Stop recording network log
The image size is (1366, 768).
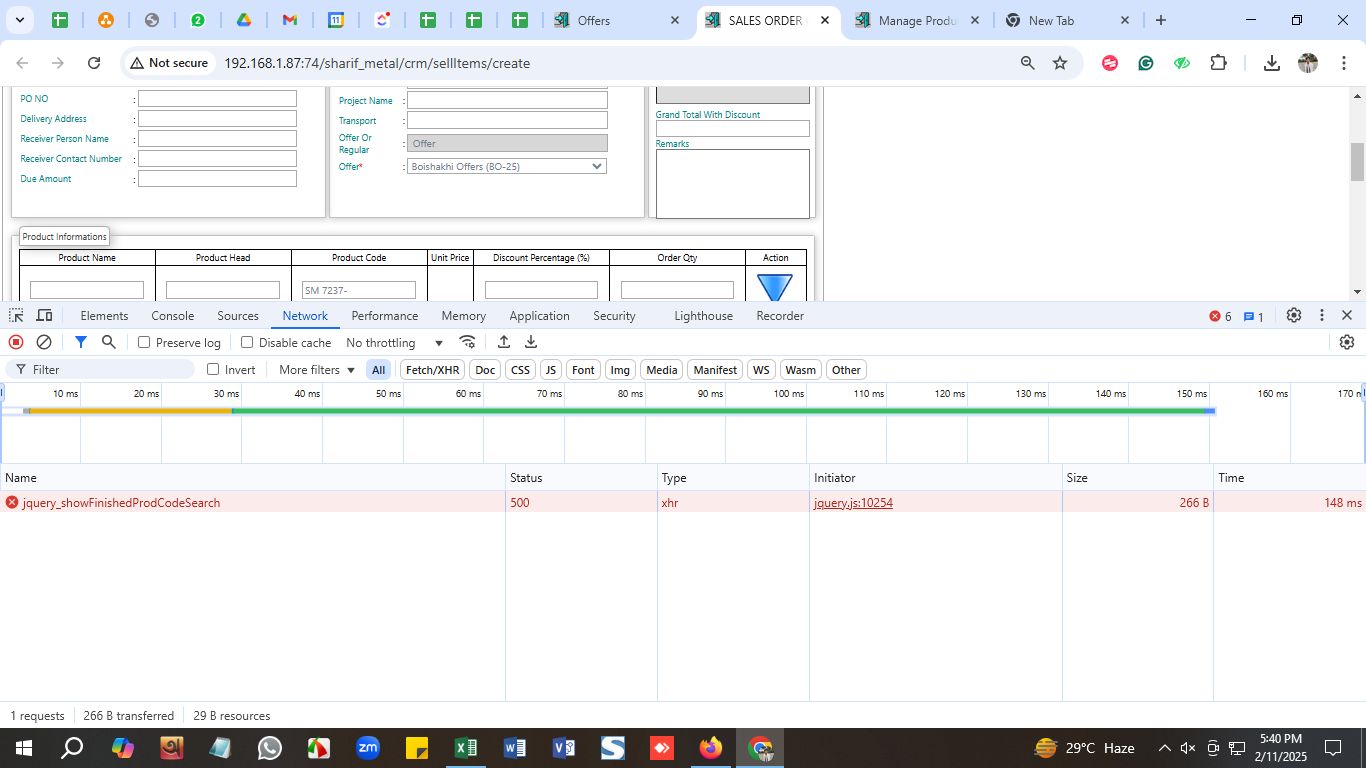point(16,342)
